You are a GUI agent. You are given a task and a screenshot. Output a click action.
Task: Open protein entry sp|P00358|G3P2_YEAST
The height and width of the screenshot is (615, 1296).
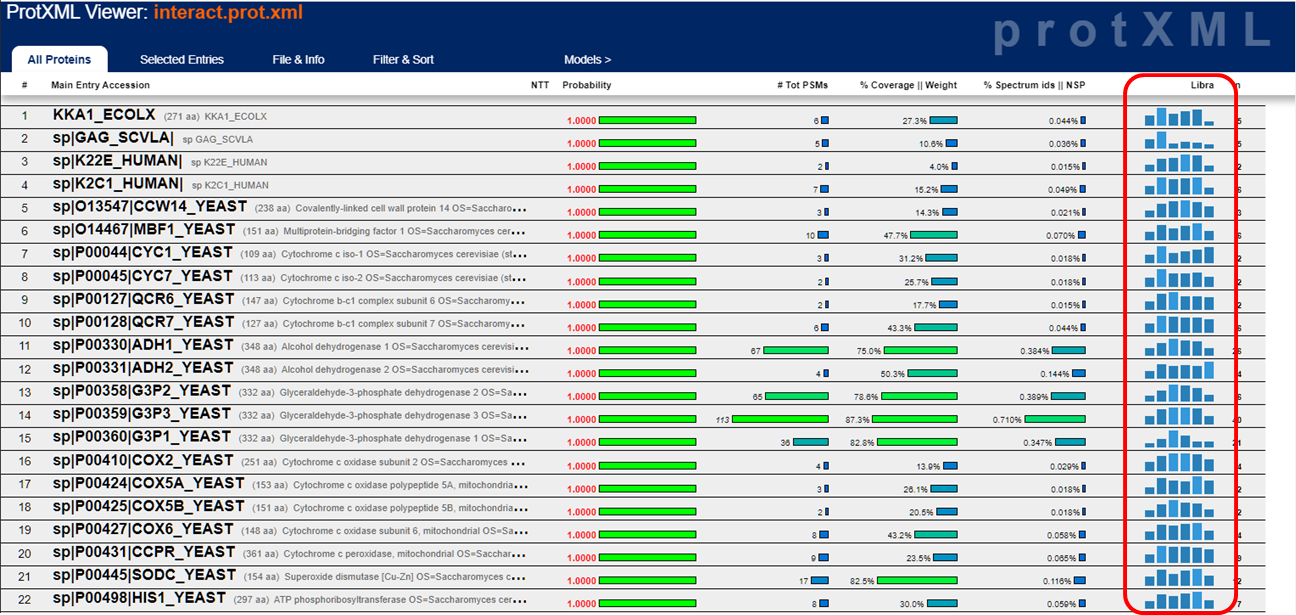coord(142,391)
